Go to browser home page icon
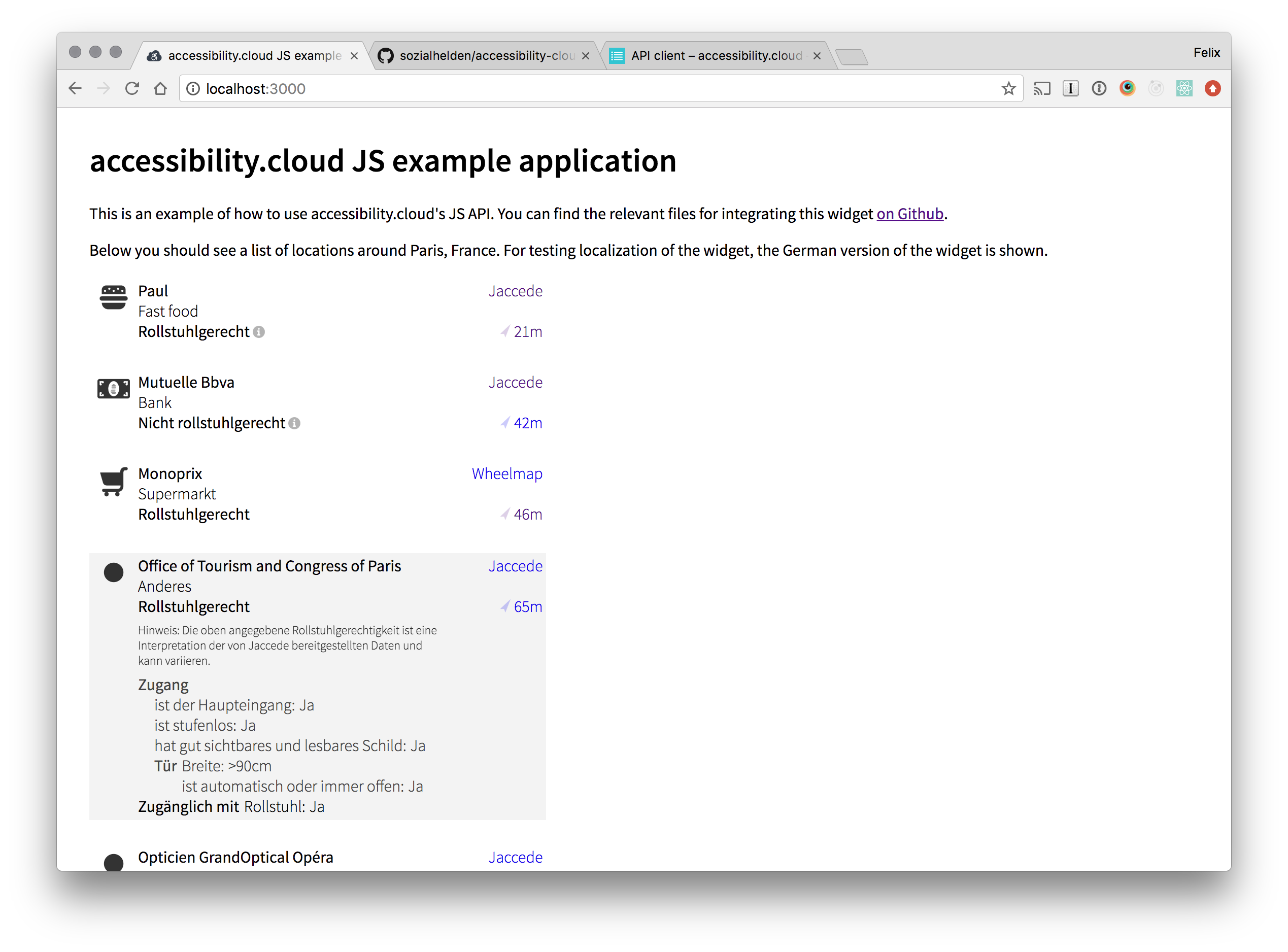Image resolution: width=1288 pixels, height=952 pixels. tap(160, 89)
